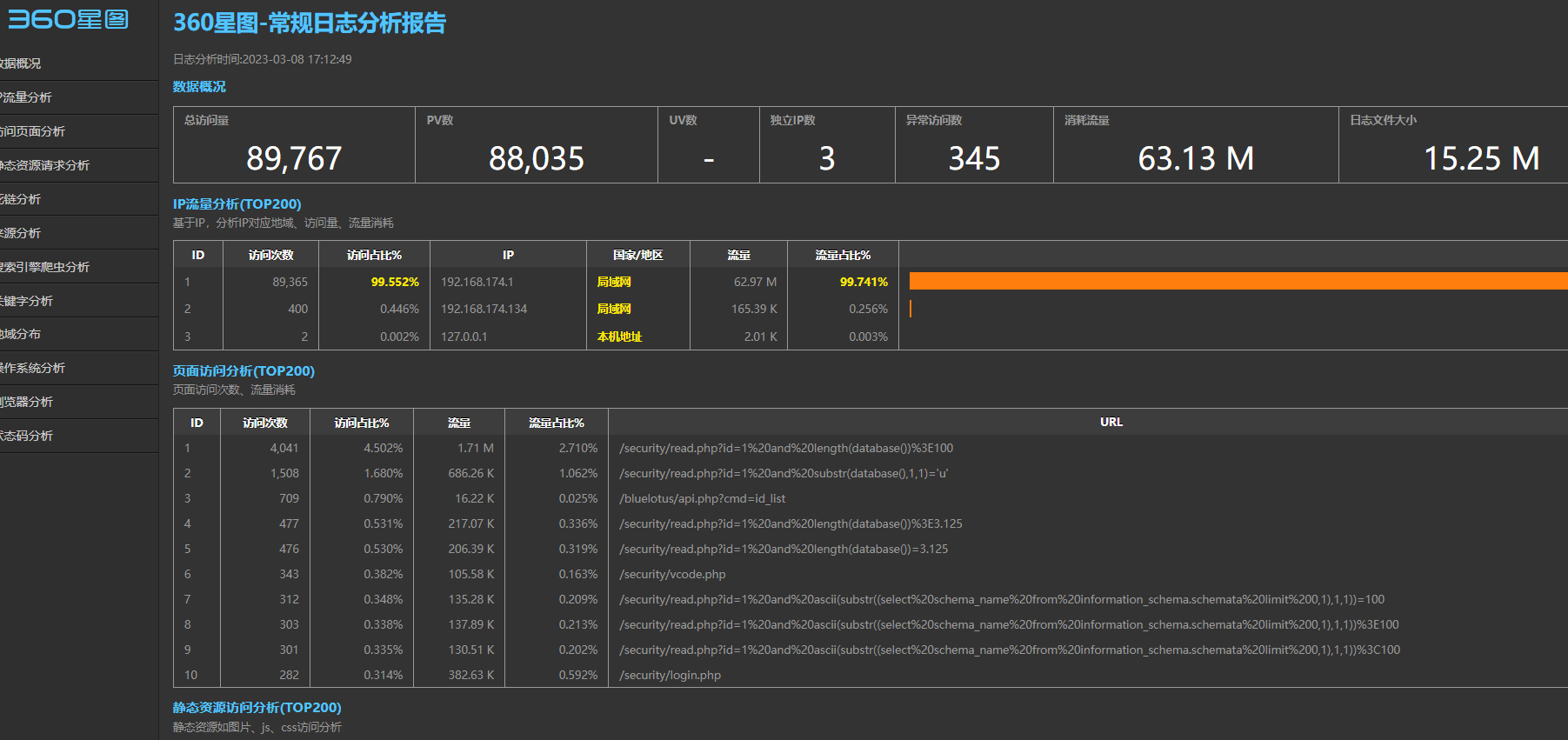The image size is (1568, 740).
Task: Click abnormal visits value 345
Action: [x=974, y=158]
